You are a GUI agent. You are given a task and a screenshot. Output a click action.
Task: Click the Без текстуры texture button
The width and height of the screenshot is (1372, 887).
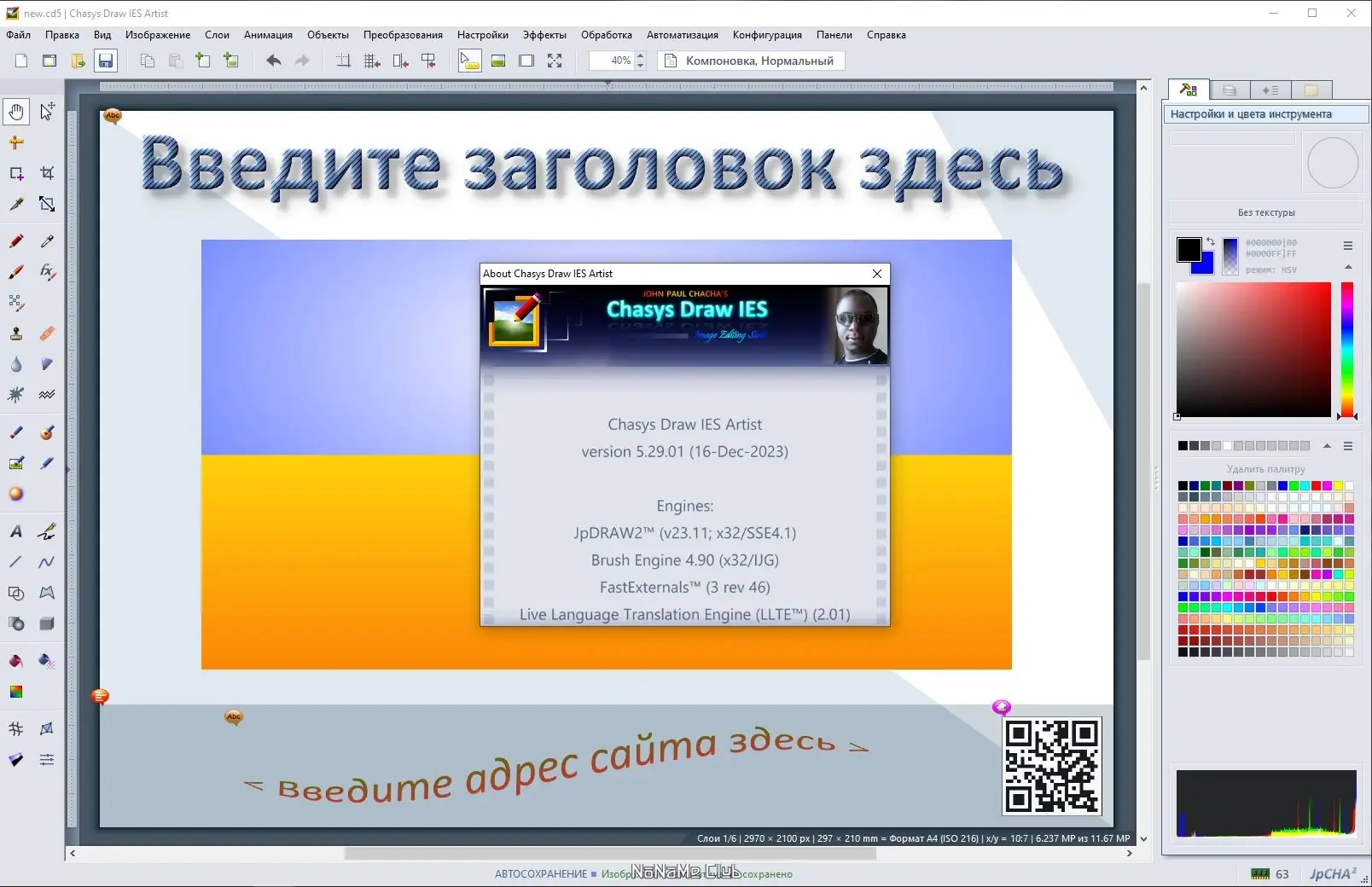pyautogui.click(x=1266, y=212)
